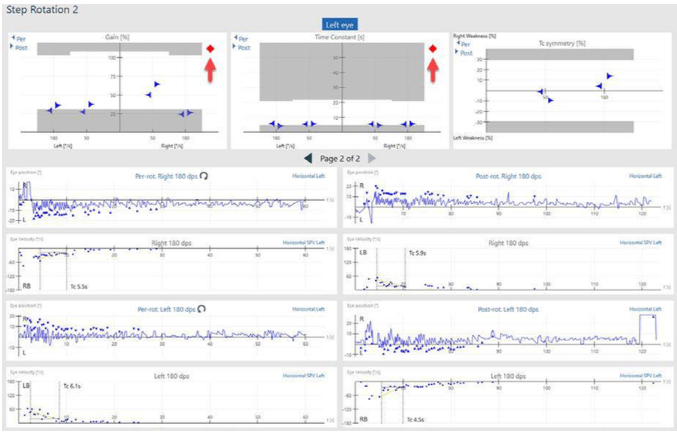
Task: Toggle Per series in Time Constant chart legend
Action: pos(235,39)
